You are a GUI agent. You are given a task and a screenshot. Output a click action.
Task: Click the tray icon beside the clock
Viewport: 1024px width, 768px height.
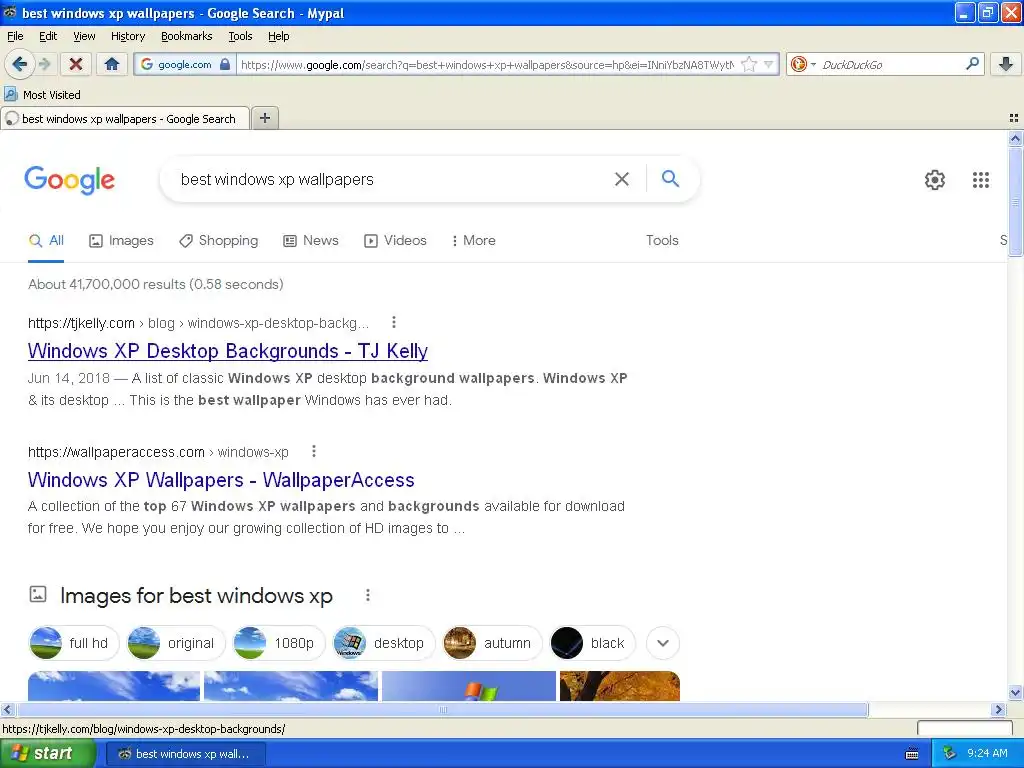(x=950, y=754)
